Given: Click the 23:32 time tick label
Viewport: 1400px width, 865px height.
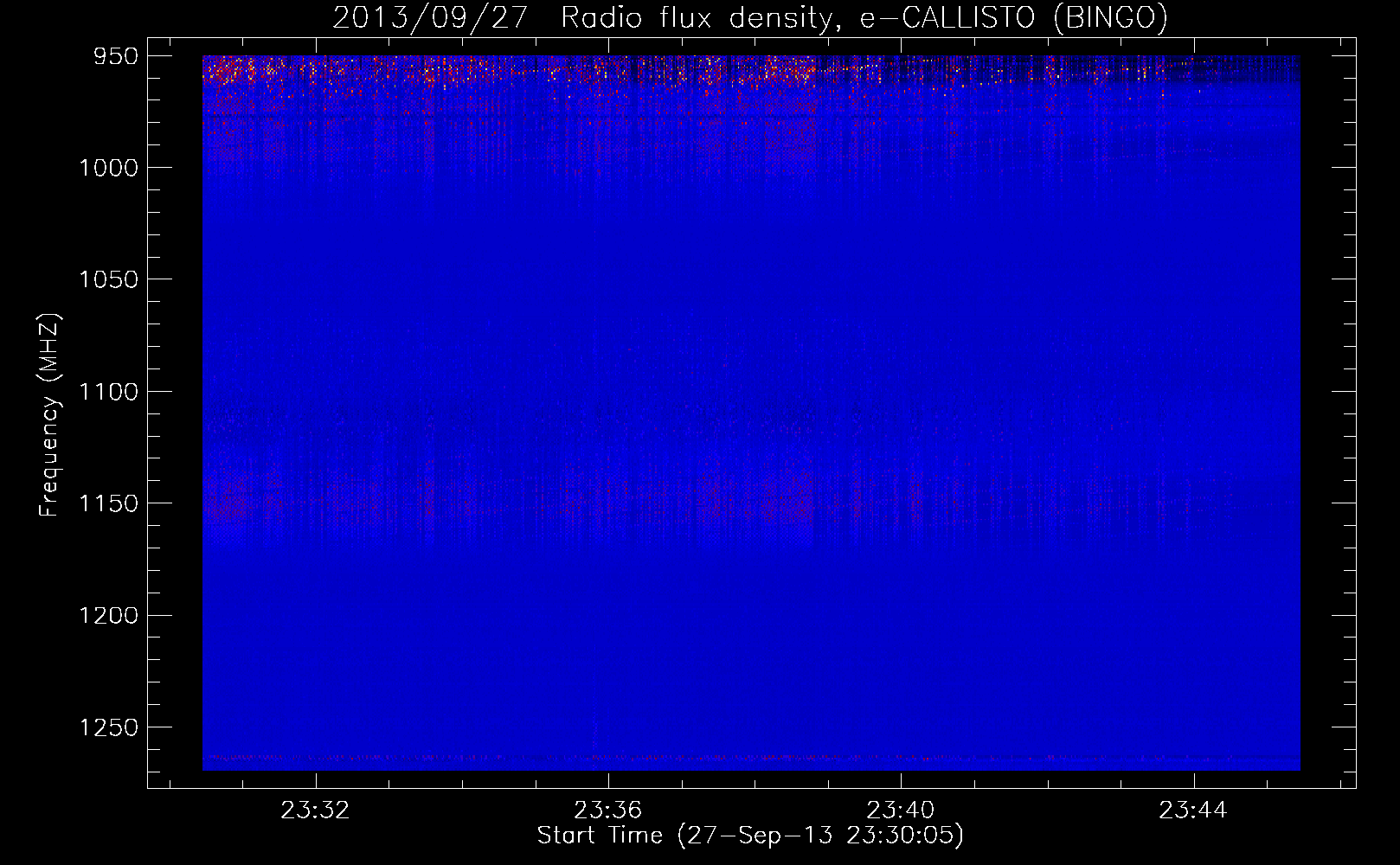Looking at the screenshot, I should click(315, 811).
